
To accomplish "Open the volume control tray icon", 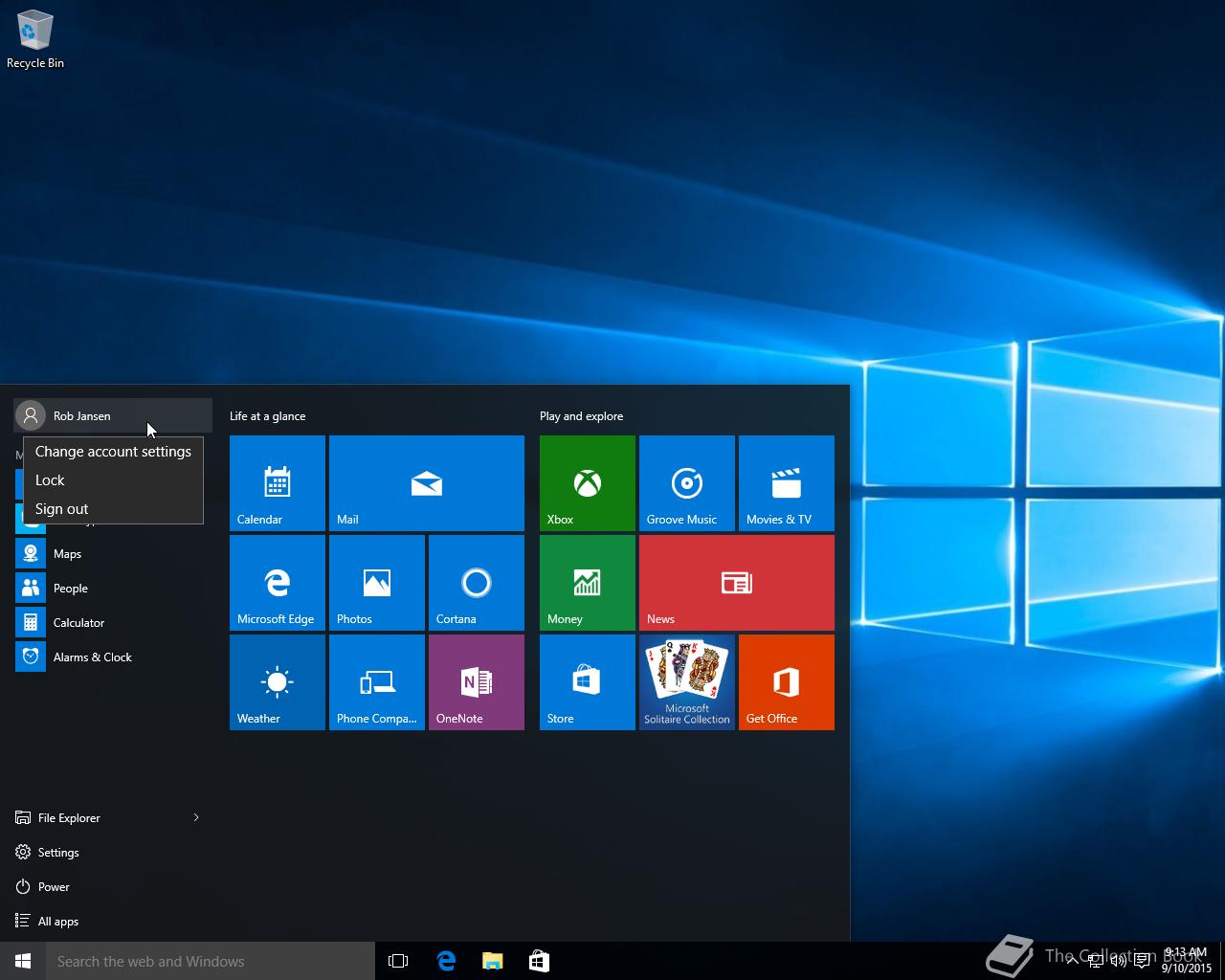I will [x=1118, y=961].
